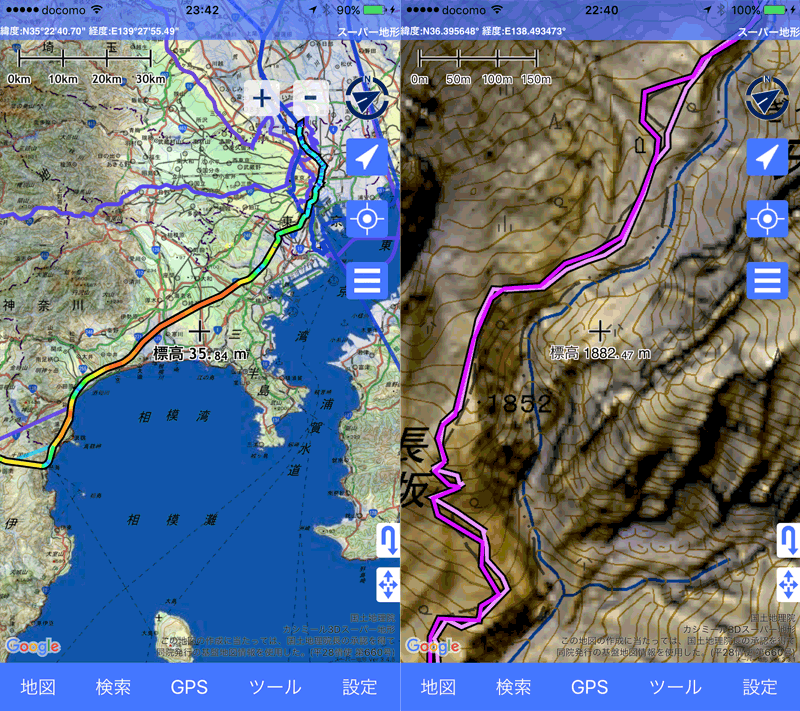Zoom out with the minus button
800x711 pixels.
pos(311,99)
